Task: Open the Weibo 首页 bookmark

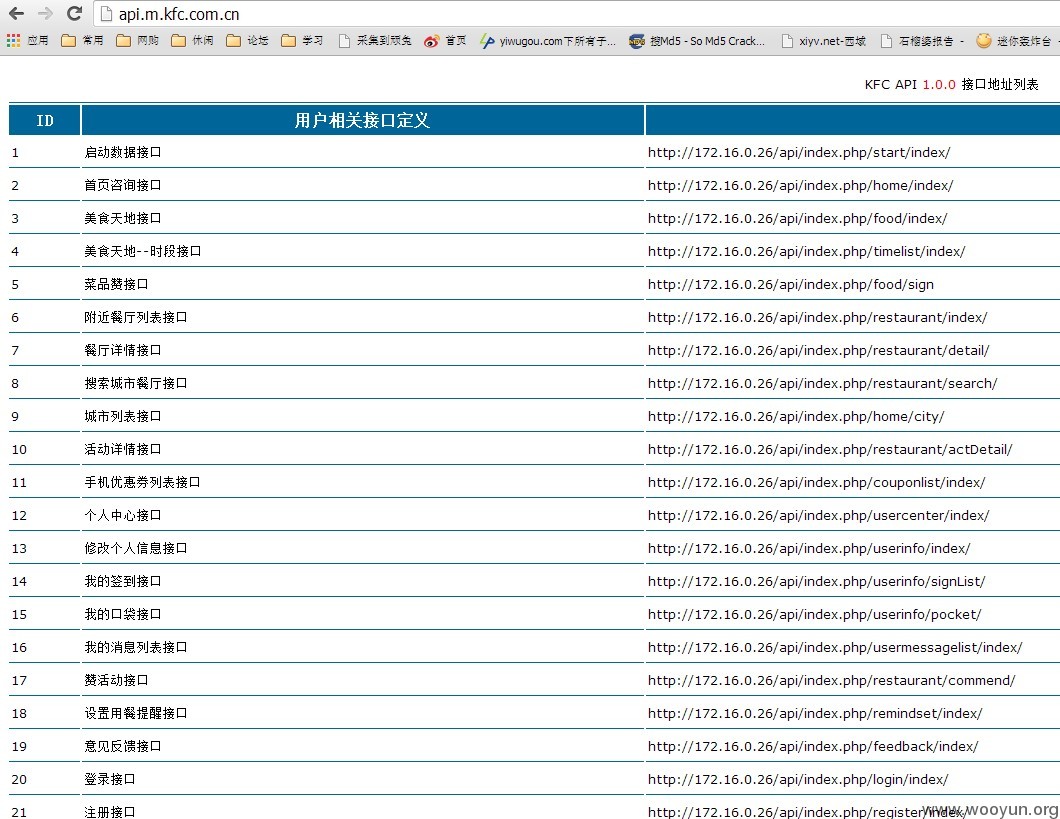Action: [x=445, y=41]
